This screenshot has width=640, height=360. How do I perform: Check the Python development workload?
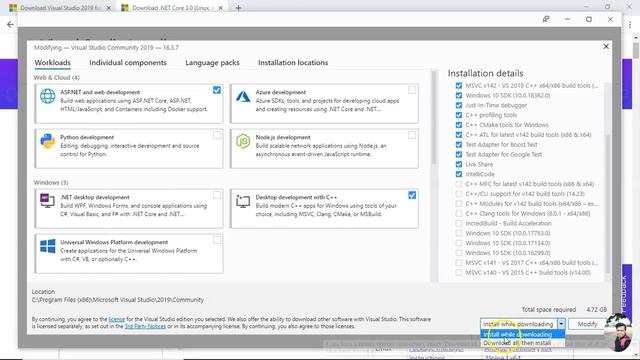point(217,135)
